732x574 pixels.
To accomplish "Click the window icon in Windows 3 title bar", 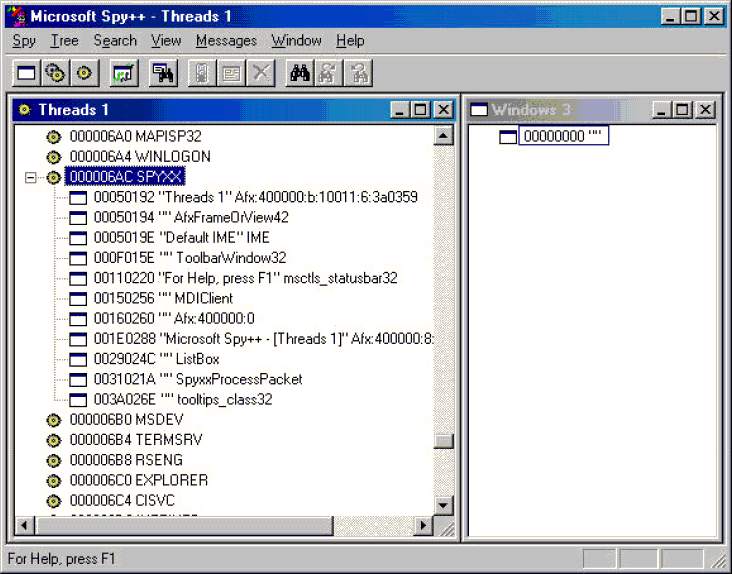I will coord(479,110).
